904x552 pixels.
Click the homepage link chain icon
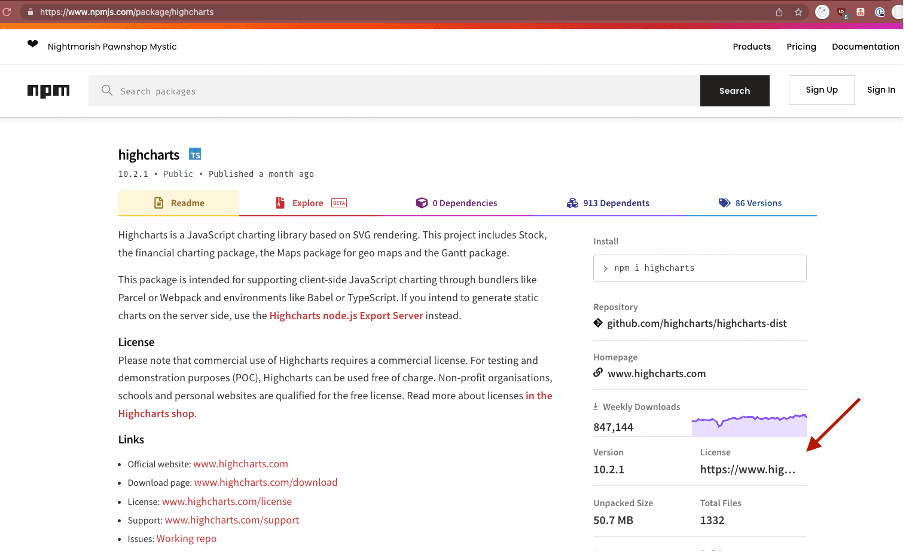[598, 373]
